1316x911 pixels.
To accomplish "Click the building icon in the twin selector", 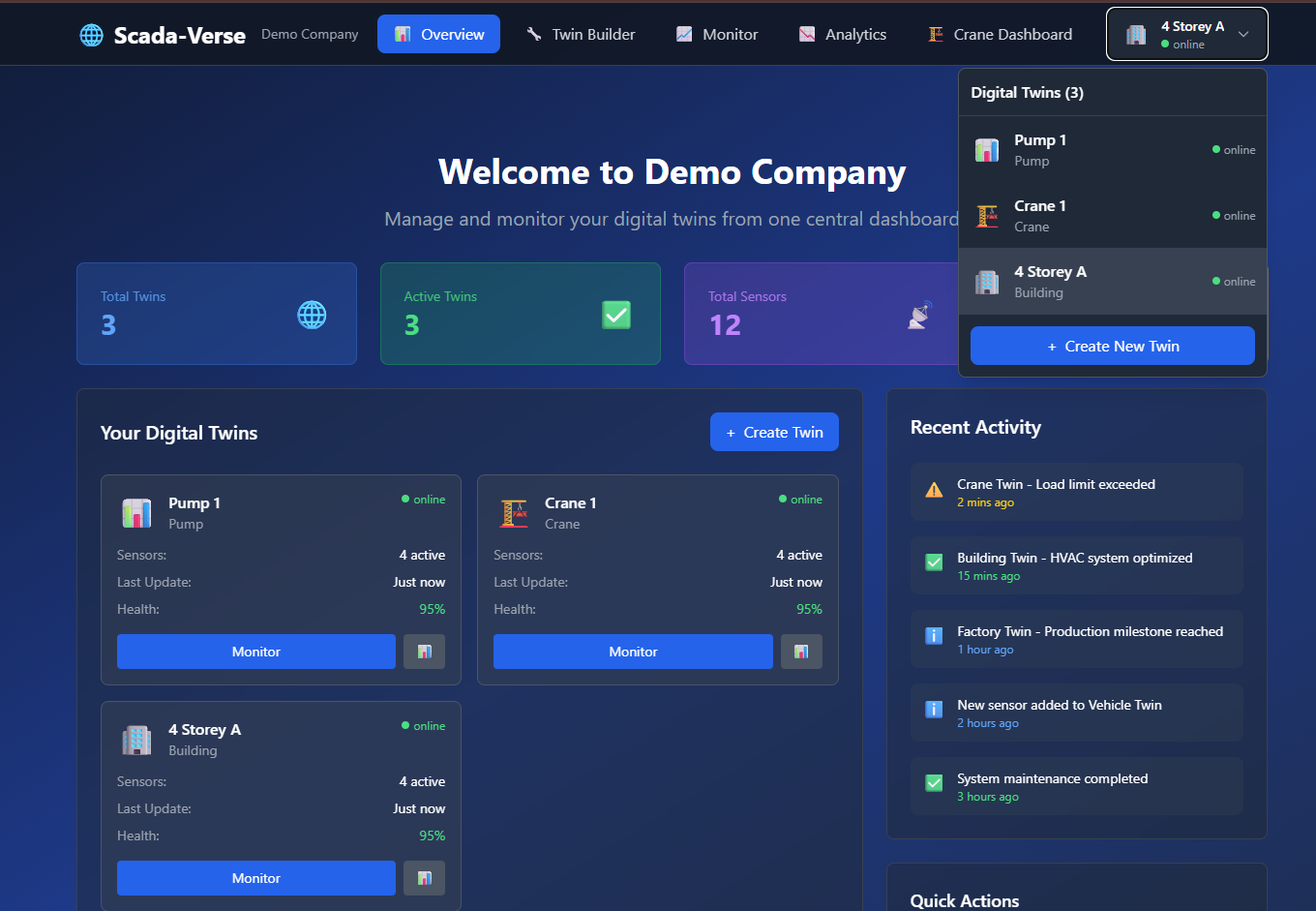I will point(1136,35).
